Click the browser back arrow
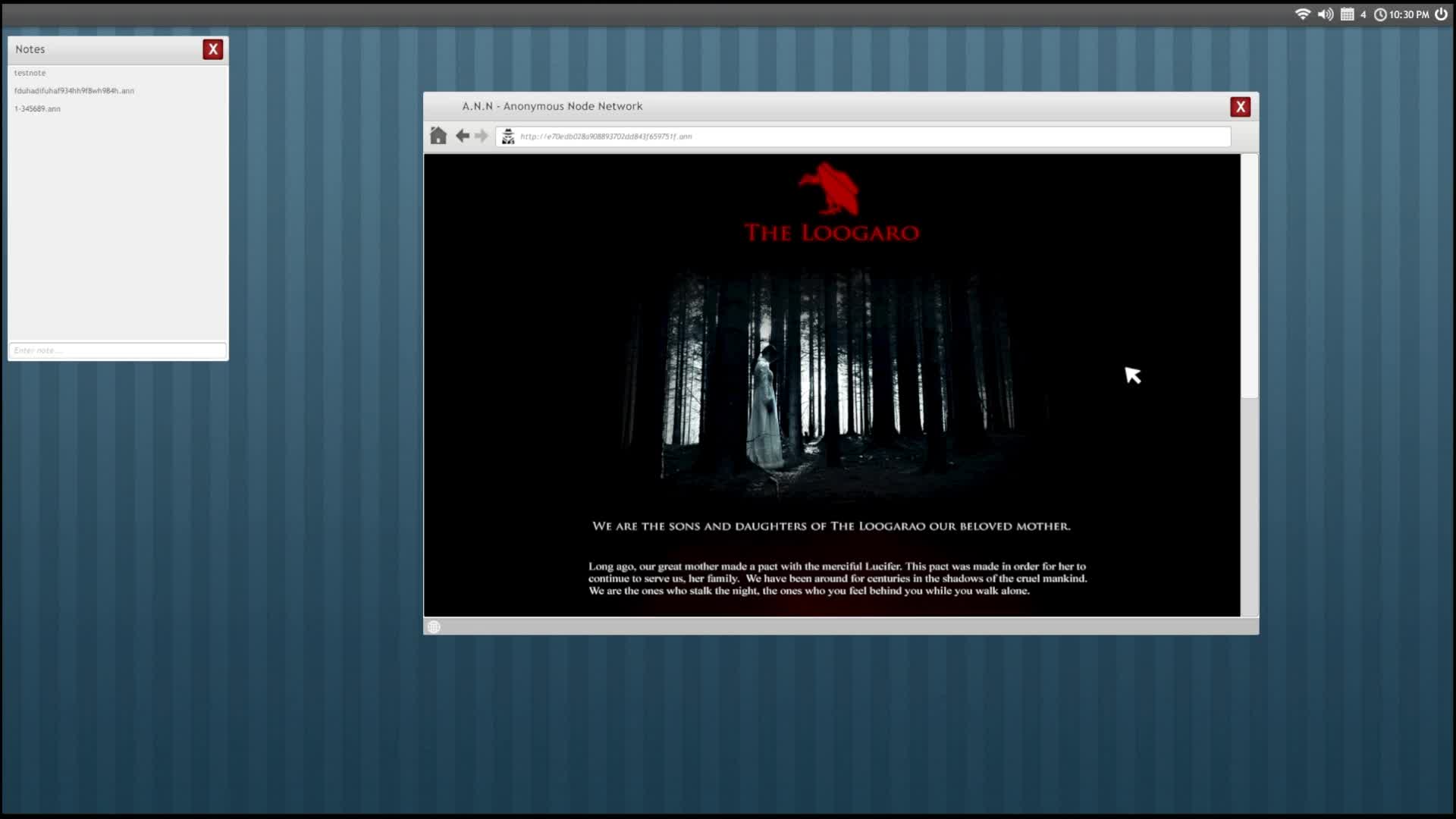The width and height of the screenshot is (1456, 819). (x=462, y=136)
